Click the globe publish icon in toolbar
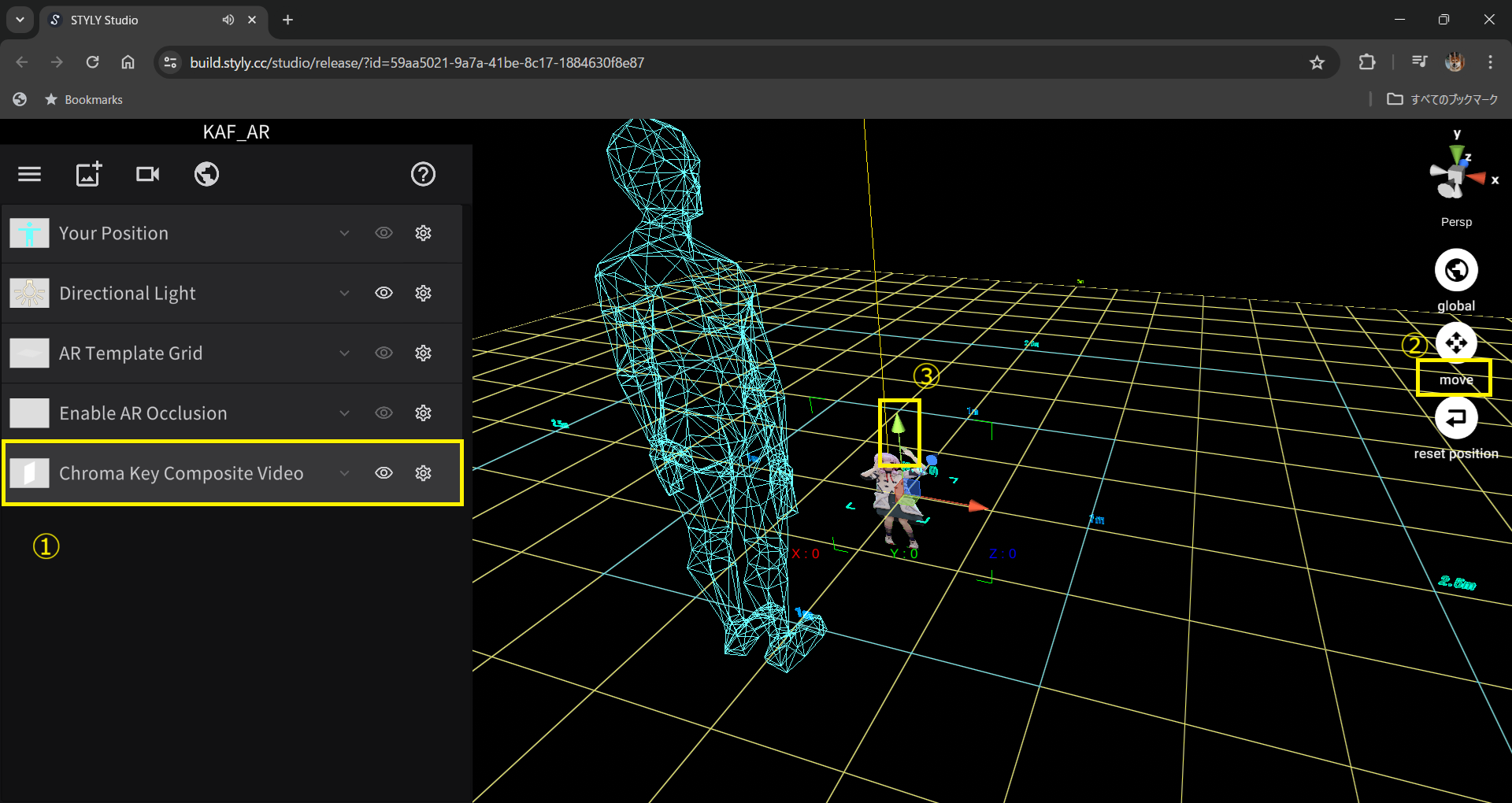 click(207, 174)
